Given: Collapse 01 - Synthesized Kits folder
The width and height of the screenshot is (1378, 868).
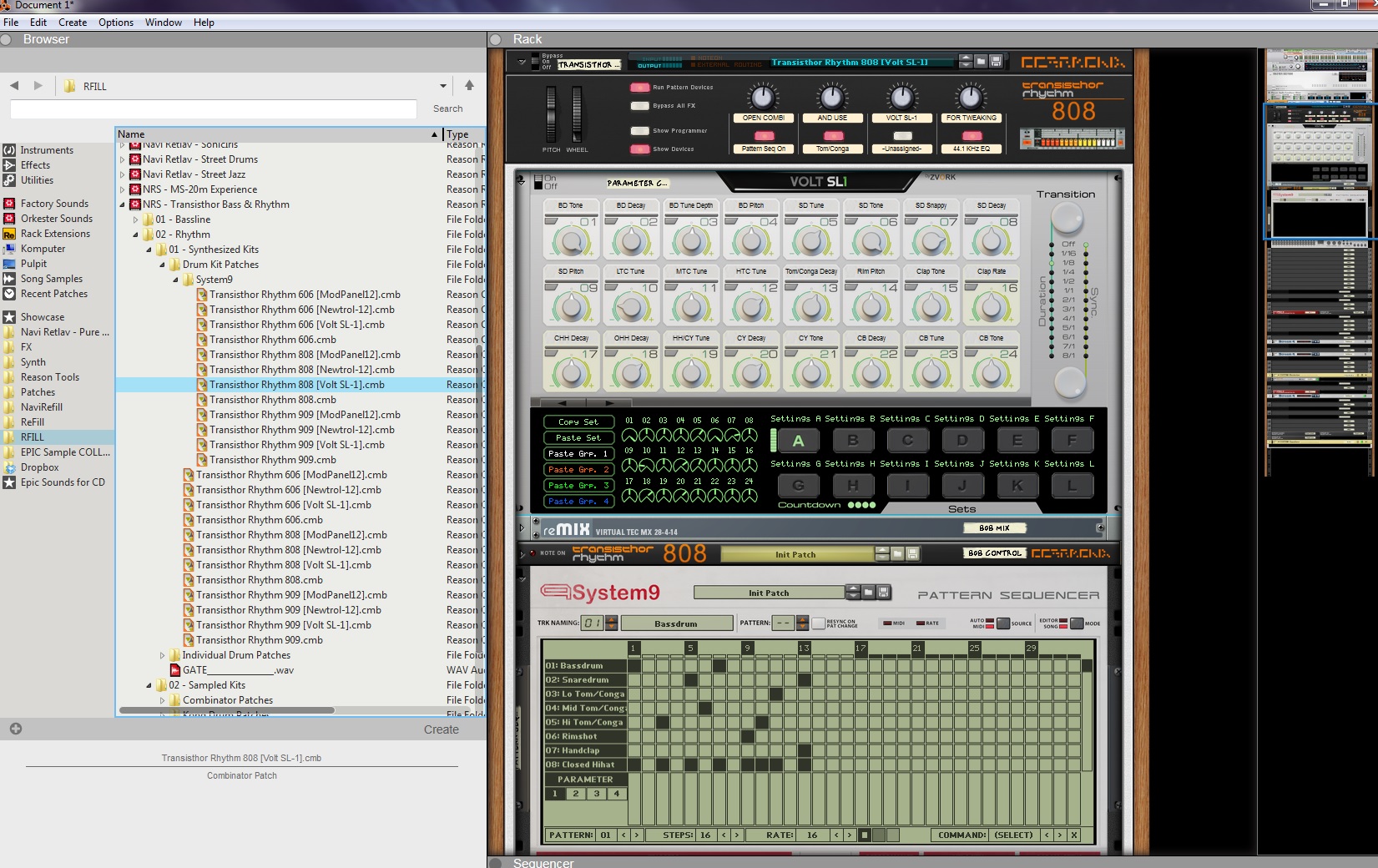Looking at the screenshot, I should (149, 250).
